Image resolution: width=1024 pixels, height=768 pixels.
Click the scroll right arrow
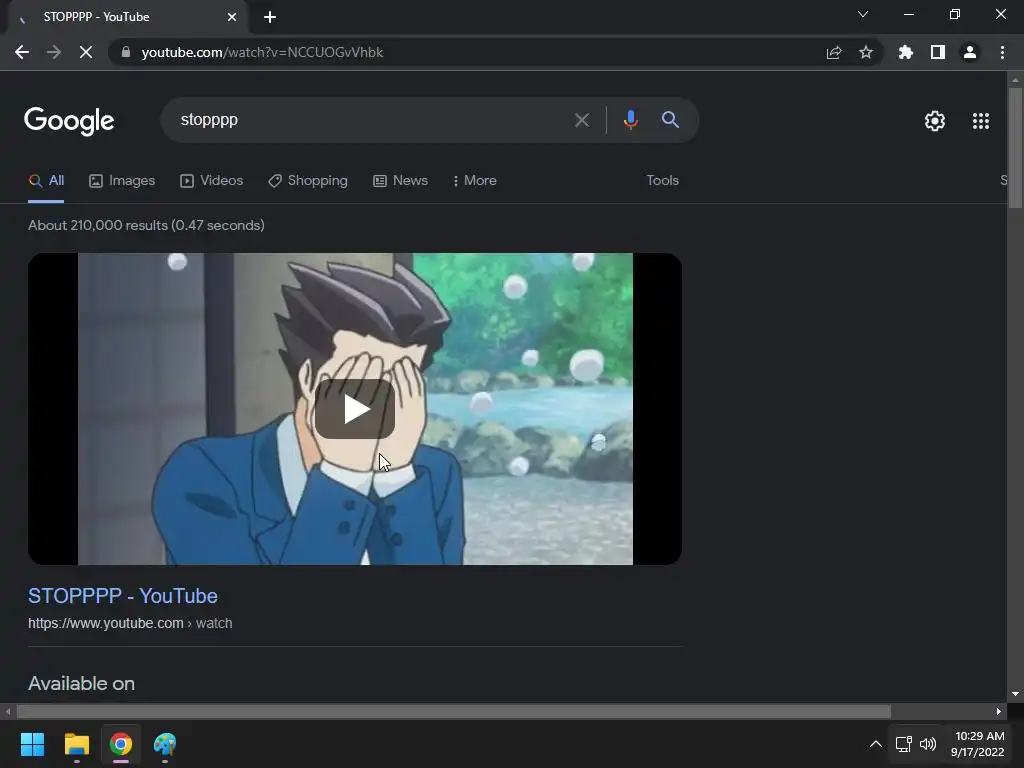click(999, 711)
